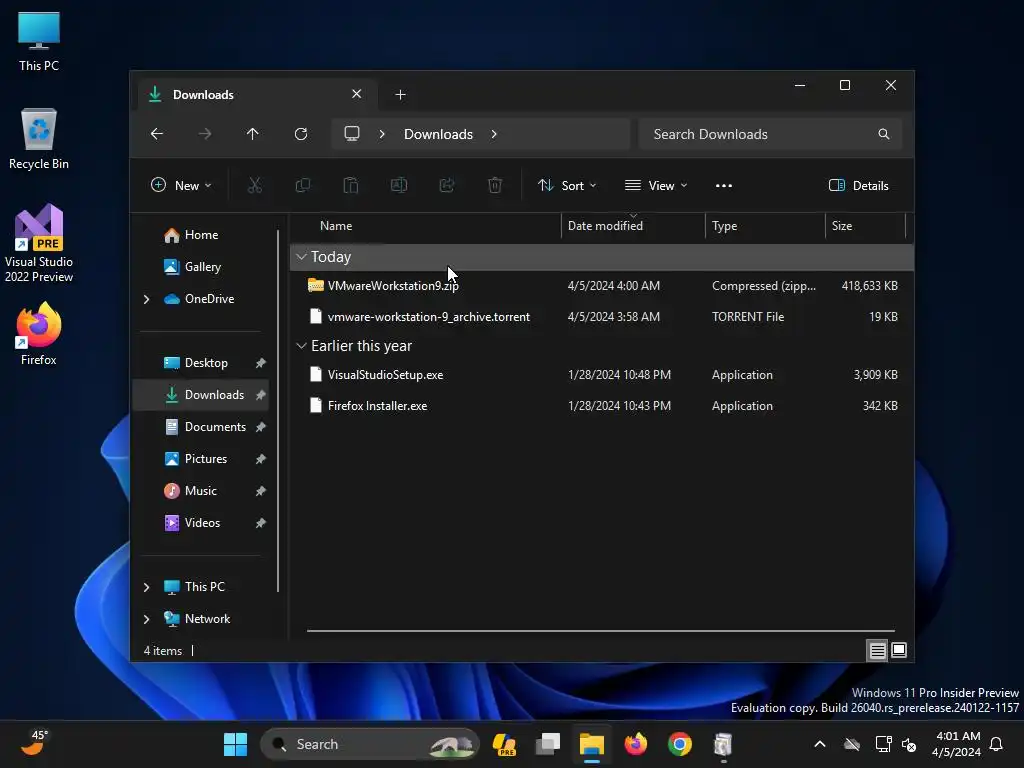Add a new File Explorer tab
Viewport: 1024px width, 768px height.
[x=400, y=95]
